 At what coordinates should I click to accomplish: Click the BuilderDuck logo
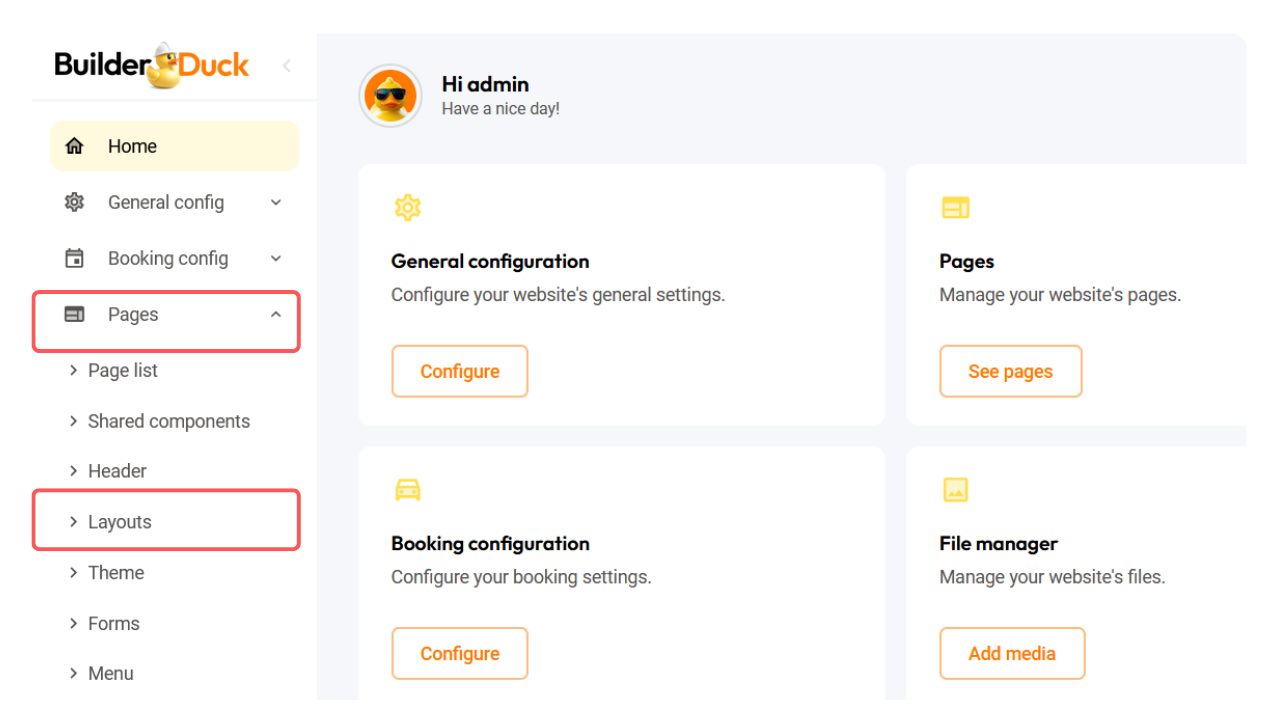click(152, 66)
